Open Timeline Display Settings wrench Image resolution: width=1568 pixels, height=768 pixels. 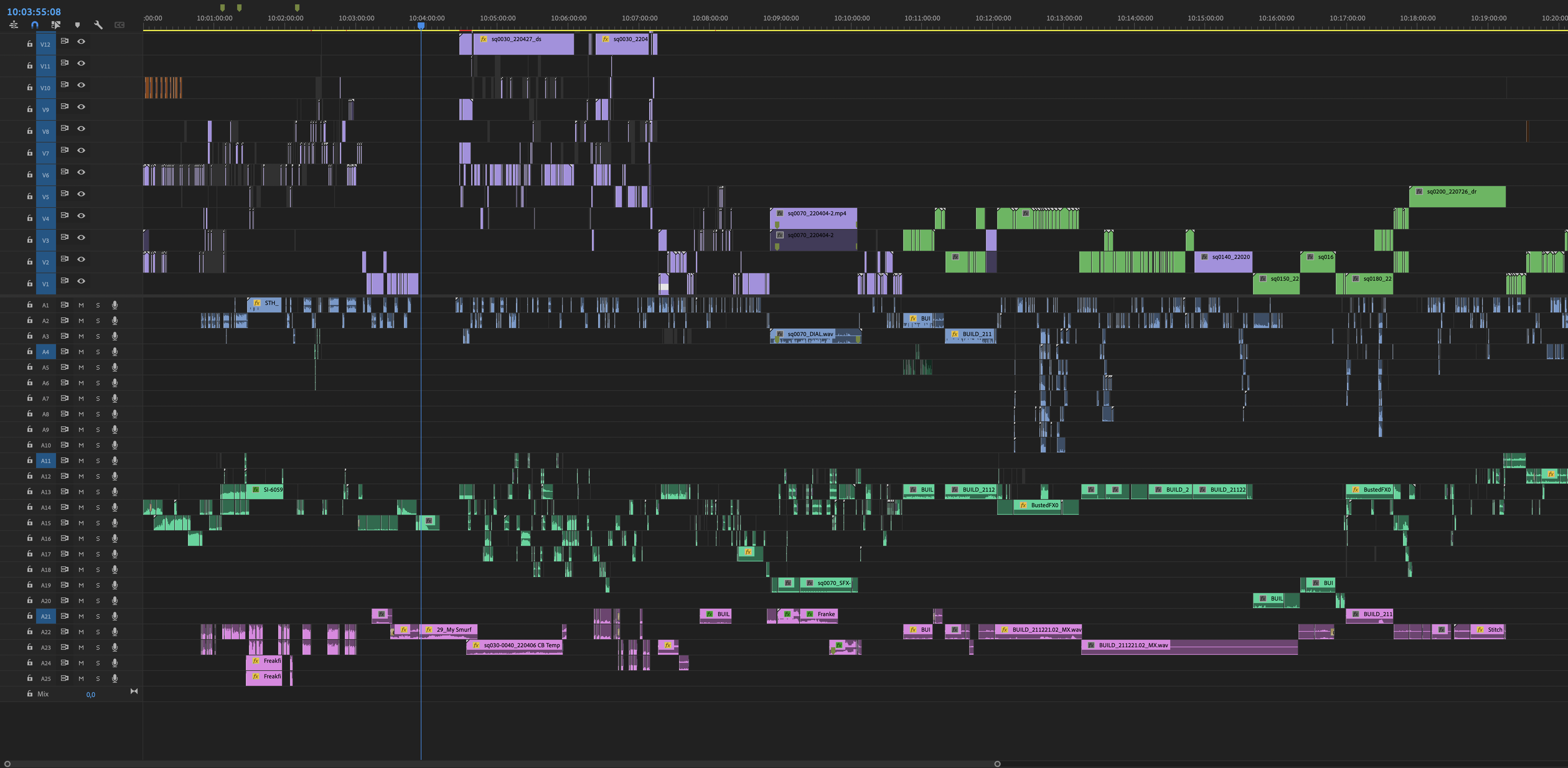[98, 25]
